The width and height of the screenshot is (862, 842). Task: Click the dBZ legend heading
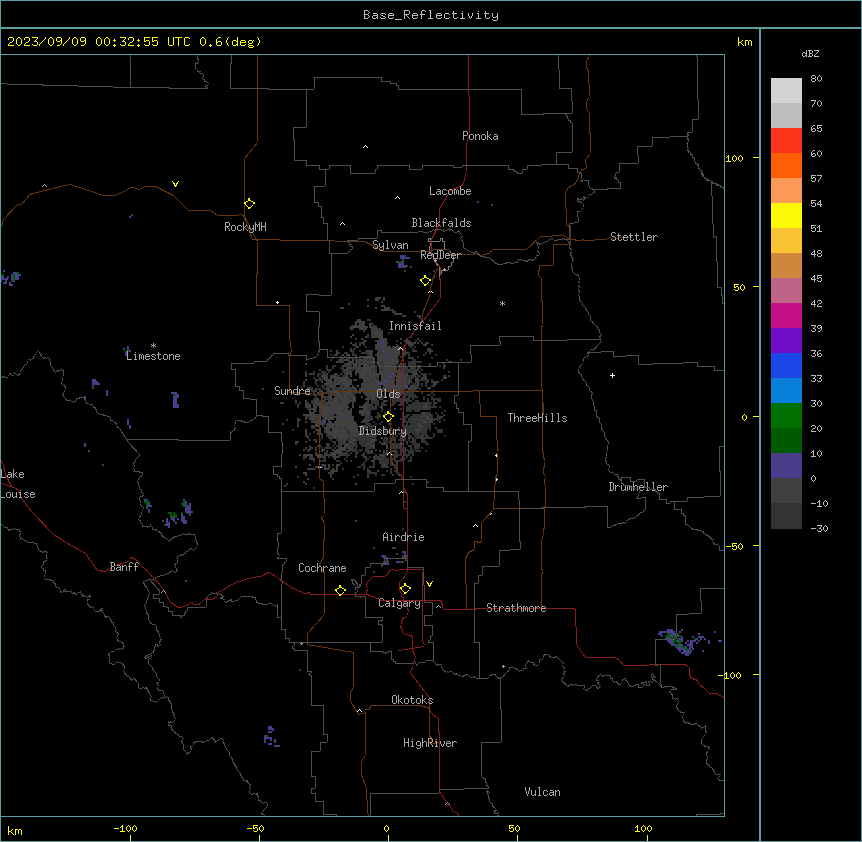pyautogui.click(x=810, y=53)
